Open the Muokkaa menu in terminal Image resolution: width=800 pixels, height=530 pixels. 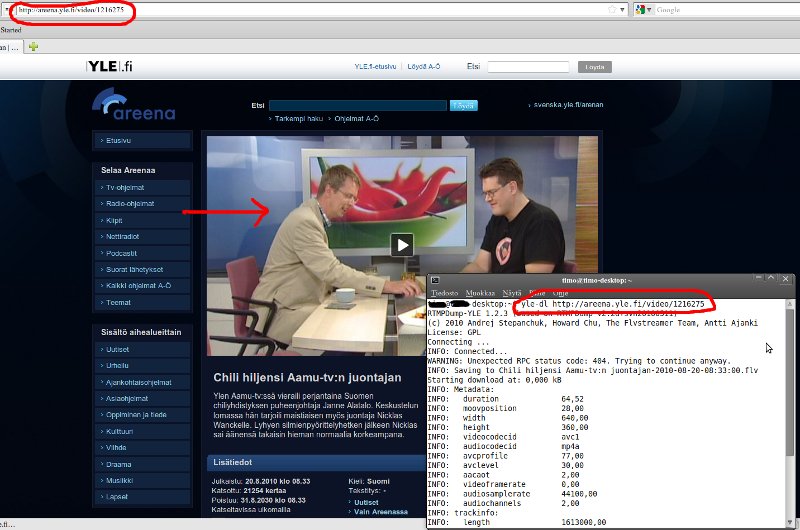click(480, 293)
